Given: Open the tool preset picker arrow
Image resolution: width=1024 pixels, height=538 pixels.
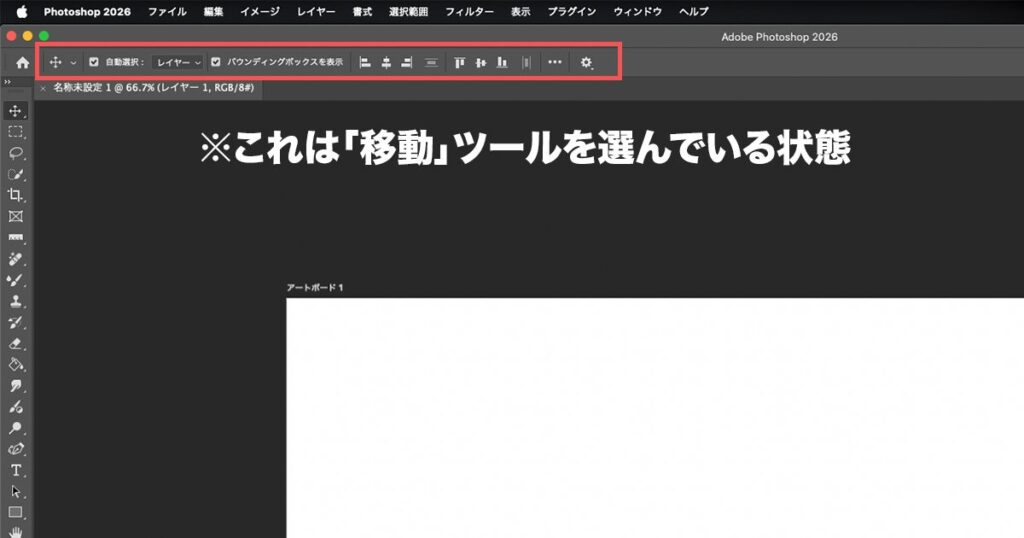Looking at the screenshot, I should click(x=73, y=63).
